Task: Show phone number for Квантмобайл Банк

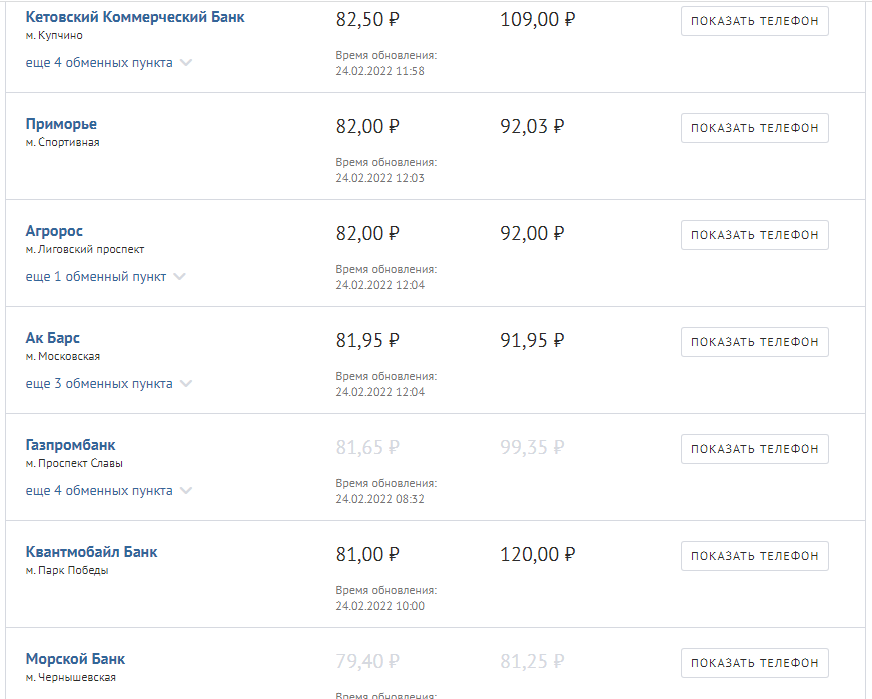Action: [754, 556]
